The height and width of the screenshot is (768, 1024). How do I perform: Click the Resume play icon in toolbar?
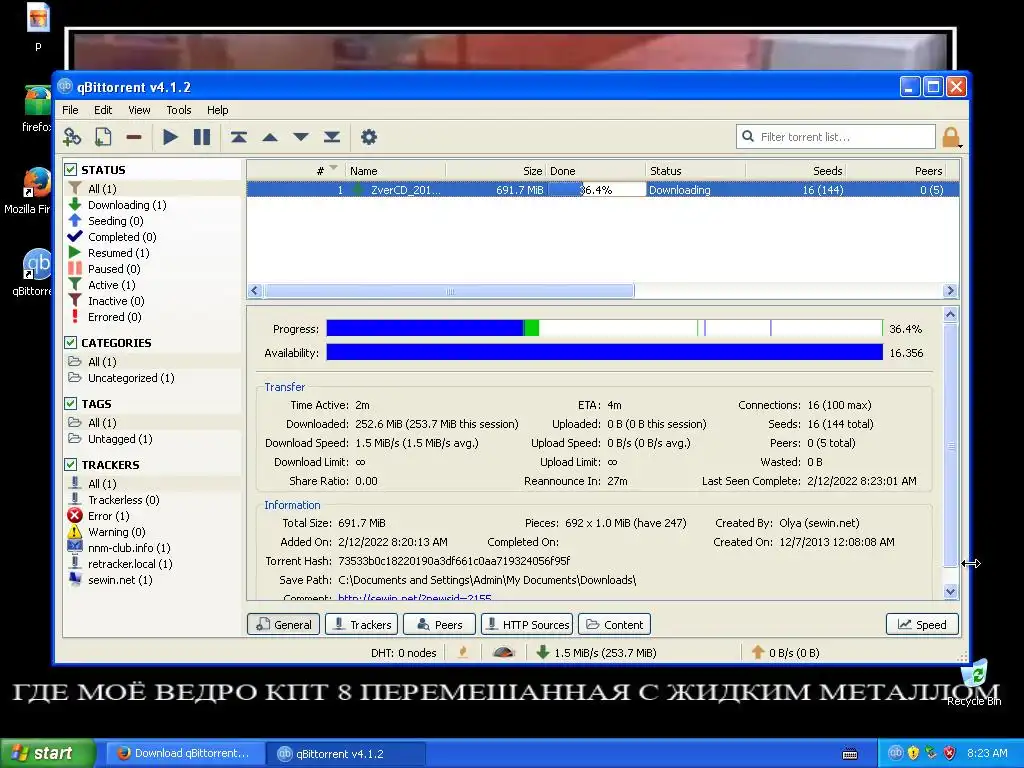(x=170, y=137)
